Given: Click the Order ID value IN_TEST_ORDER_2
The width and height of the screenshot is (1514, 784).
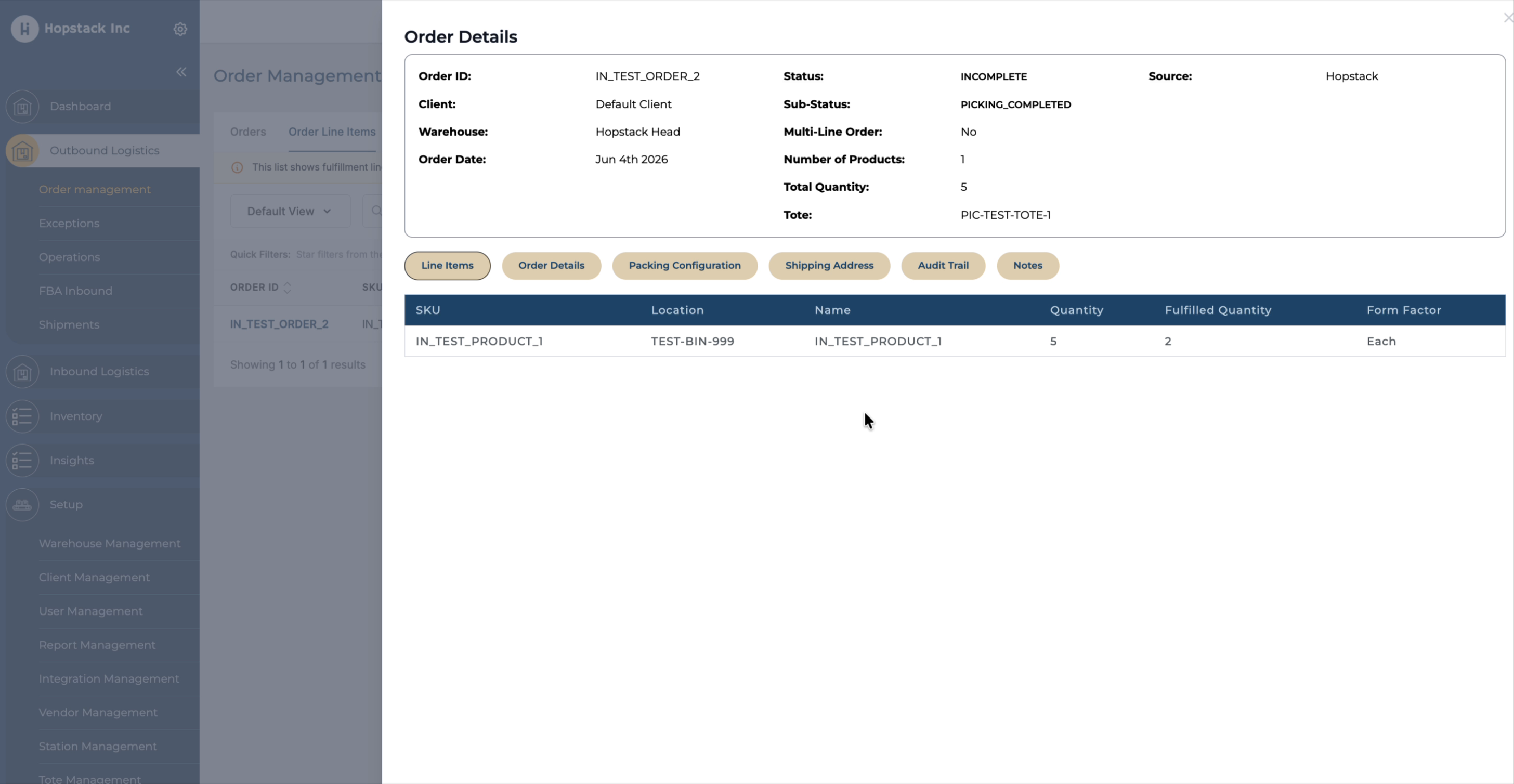Looking at the screenshot, I should (648, 76).
